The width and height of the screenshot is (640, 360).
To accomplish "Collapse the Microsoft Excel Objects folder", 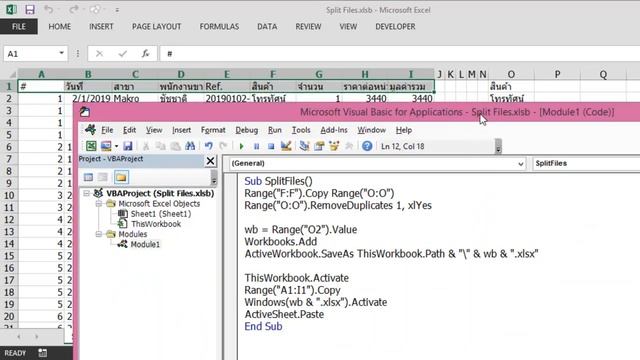I will pos(99,203).
